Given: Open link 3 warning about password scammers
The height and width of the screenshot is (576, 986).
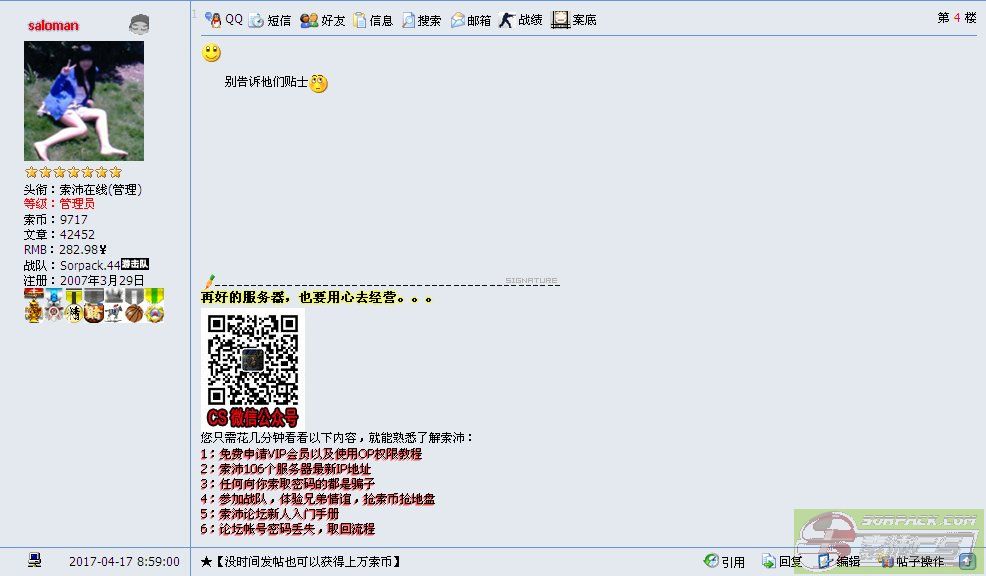Looking at the screenshot, I should coord(287,484).
